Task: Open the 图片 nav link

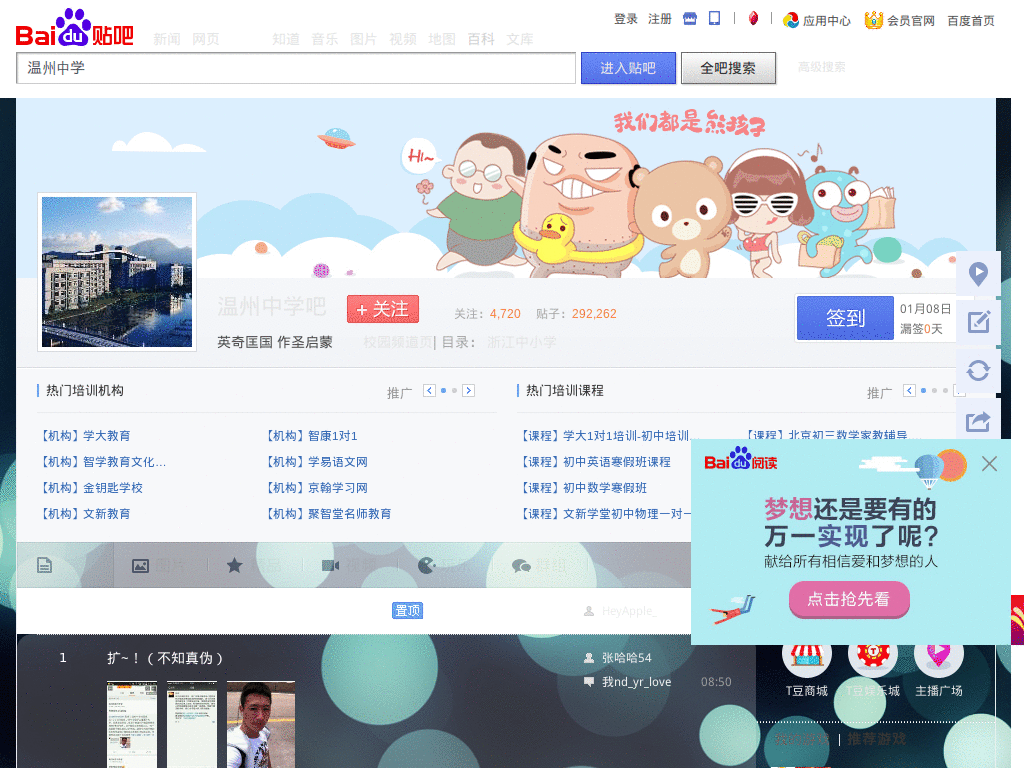Action: [x=363, y=39]
